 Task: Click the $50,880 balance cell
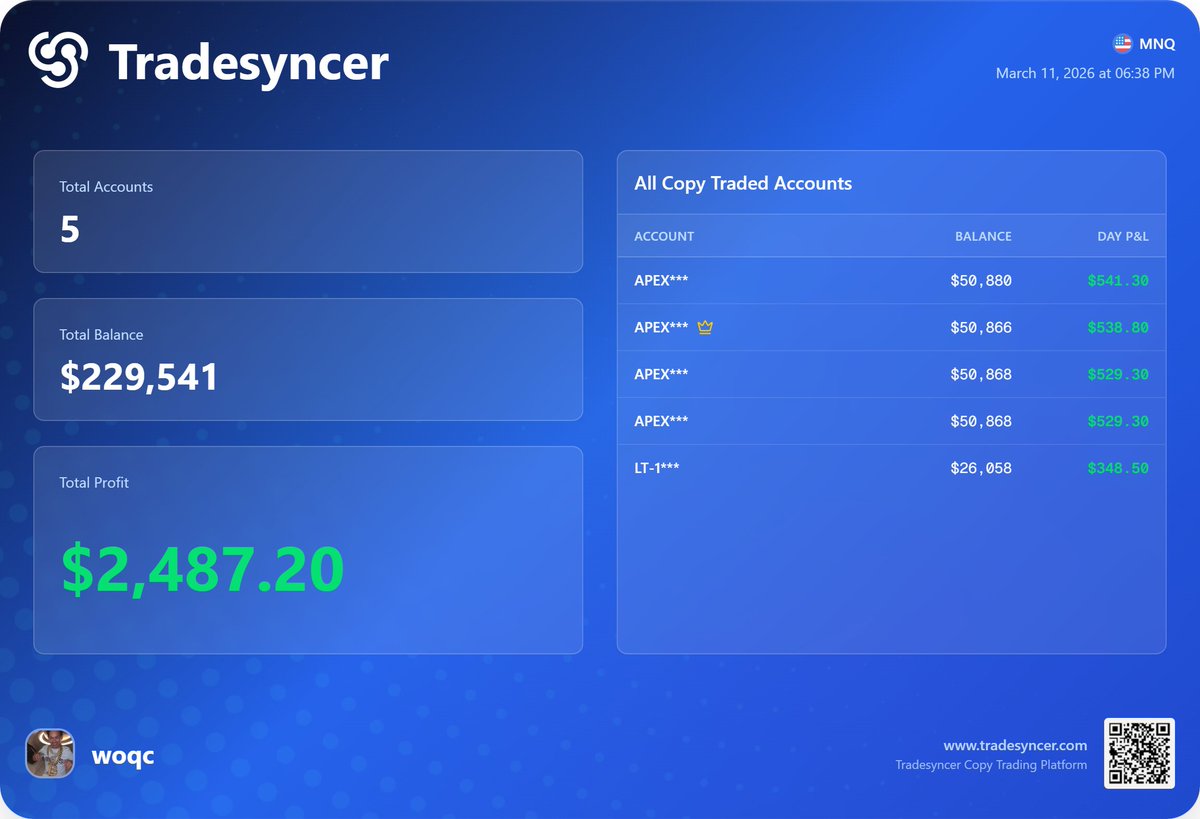[981, 281]
